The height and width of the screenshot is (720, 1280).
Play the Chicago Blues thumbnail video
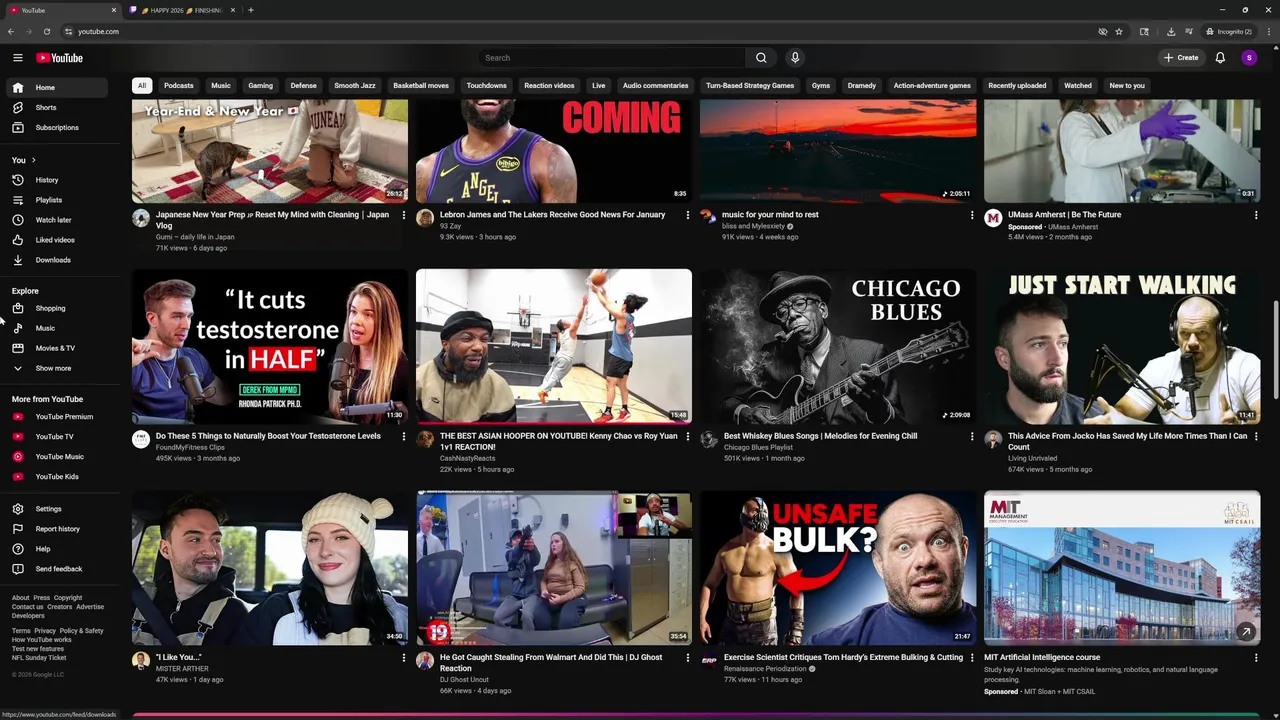tap(838, 347)
